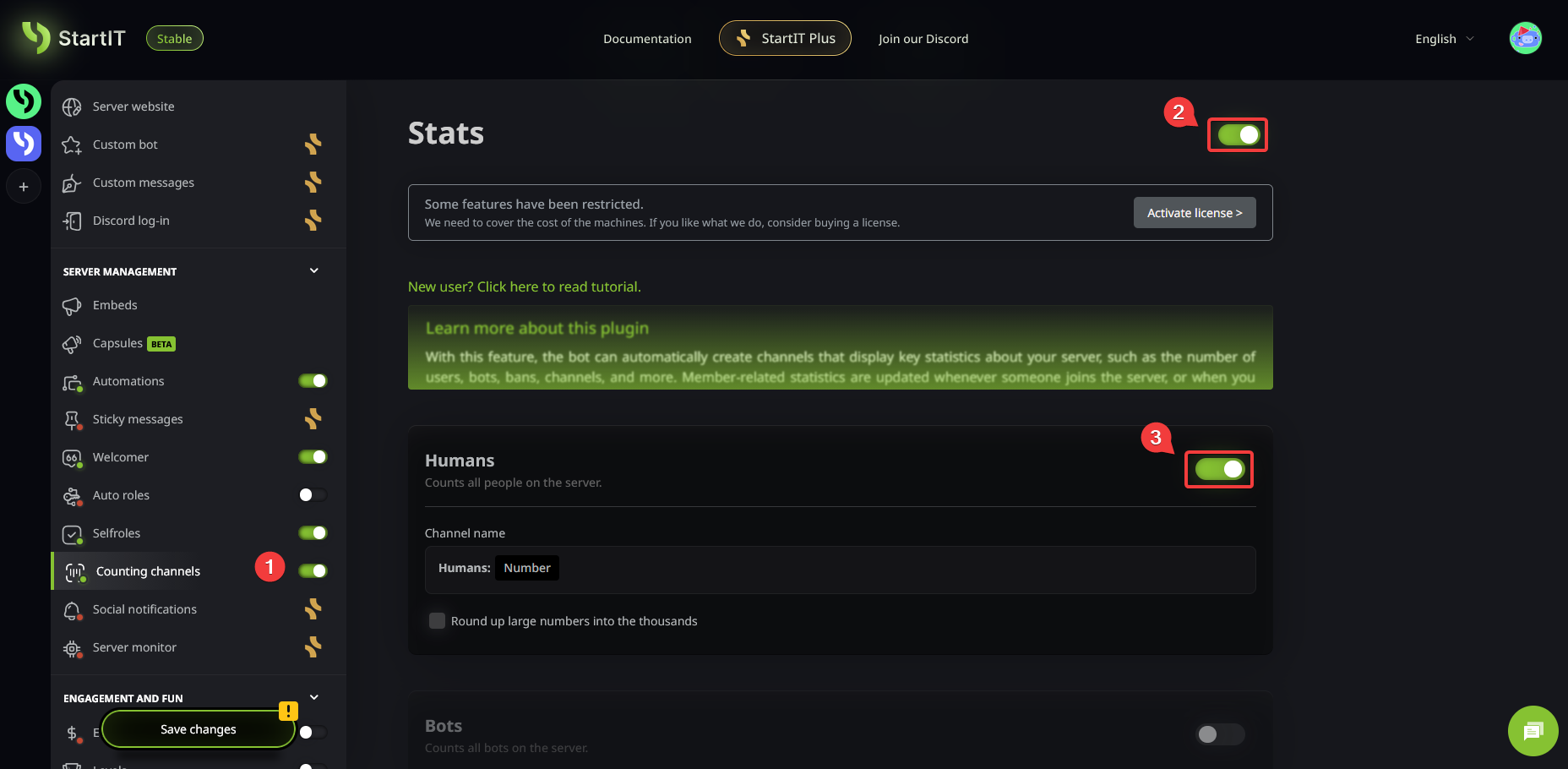This screenshot has width=1568, height=769.
Task: Click the Server monitor icon
Action: pos(72,648)
